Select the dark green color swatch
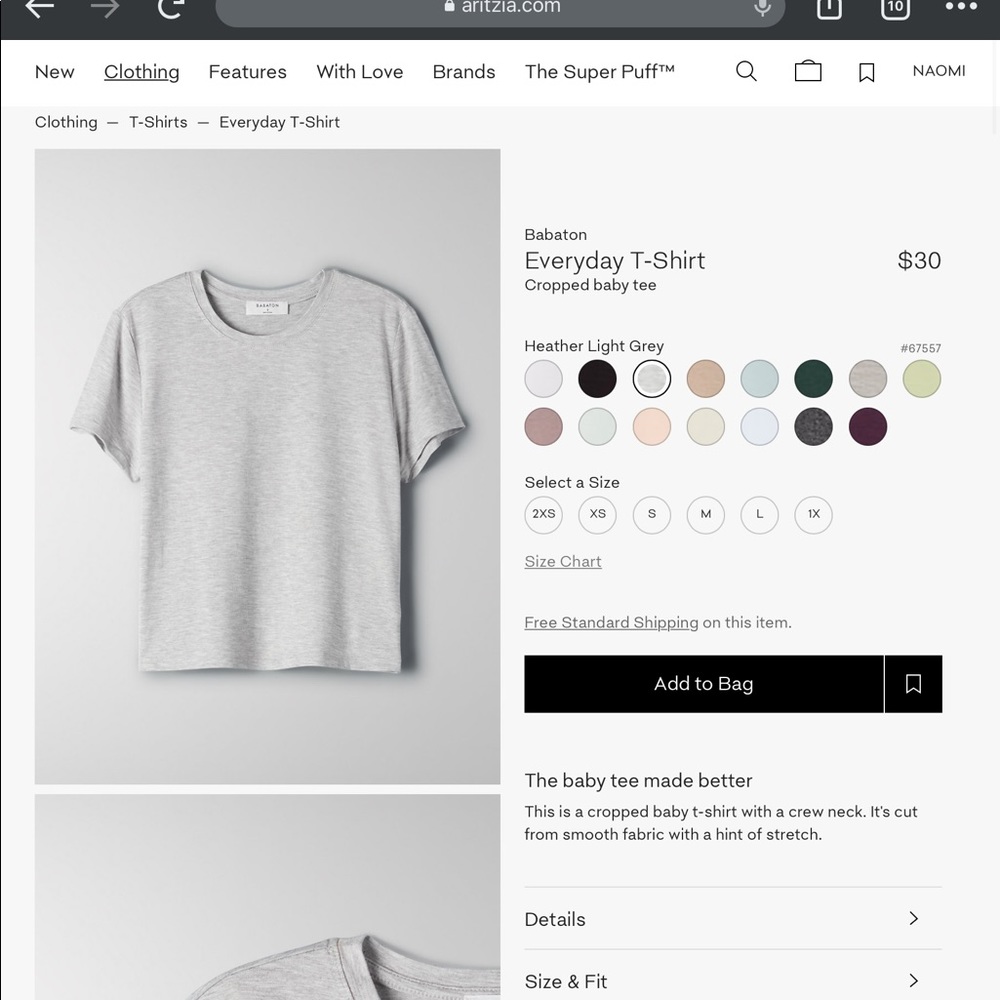Image resolution: width=1000 pixels, height=1000 pixels. [x=813, y=378]
